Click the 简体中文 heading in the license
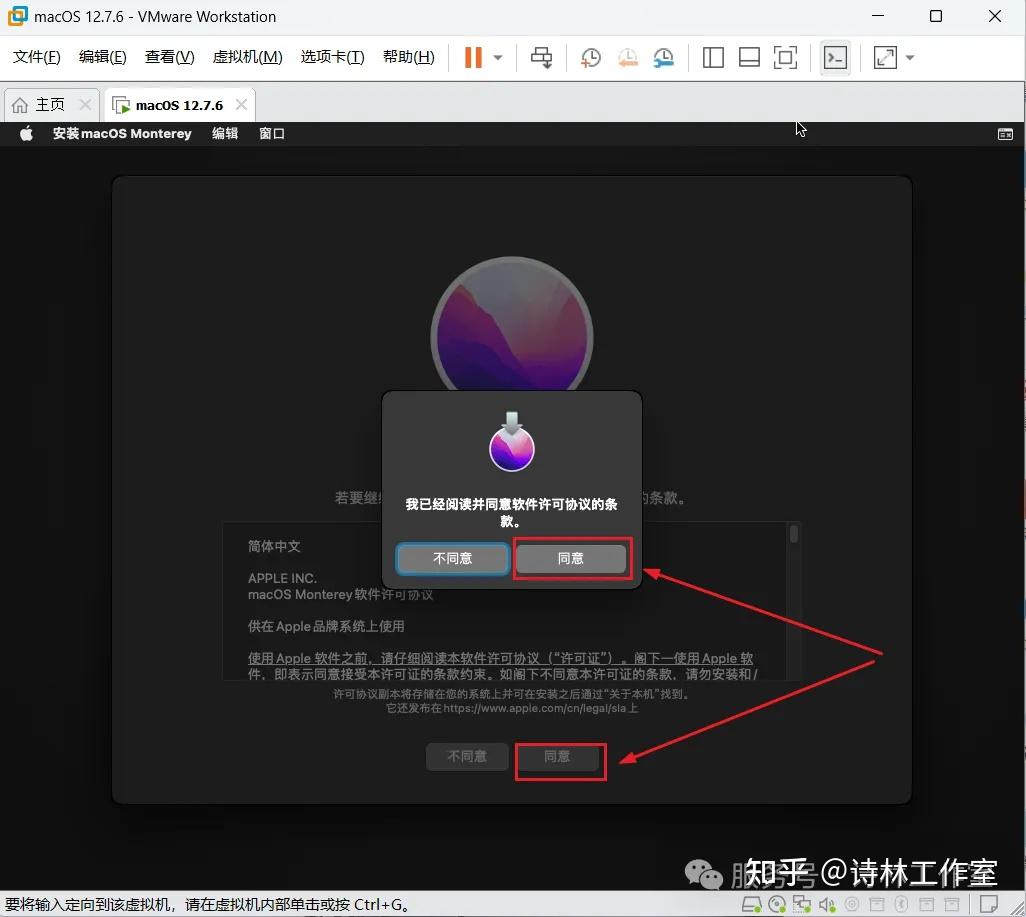This screenshot has width=1026, height=917. [274, 547]
